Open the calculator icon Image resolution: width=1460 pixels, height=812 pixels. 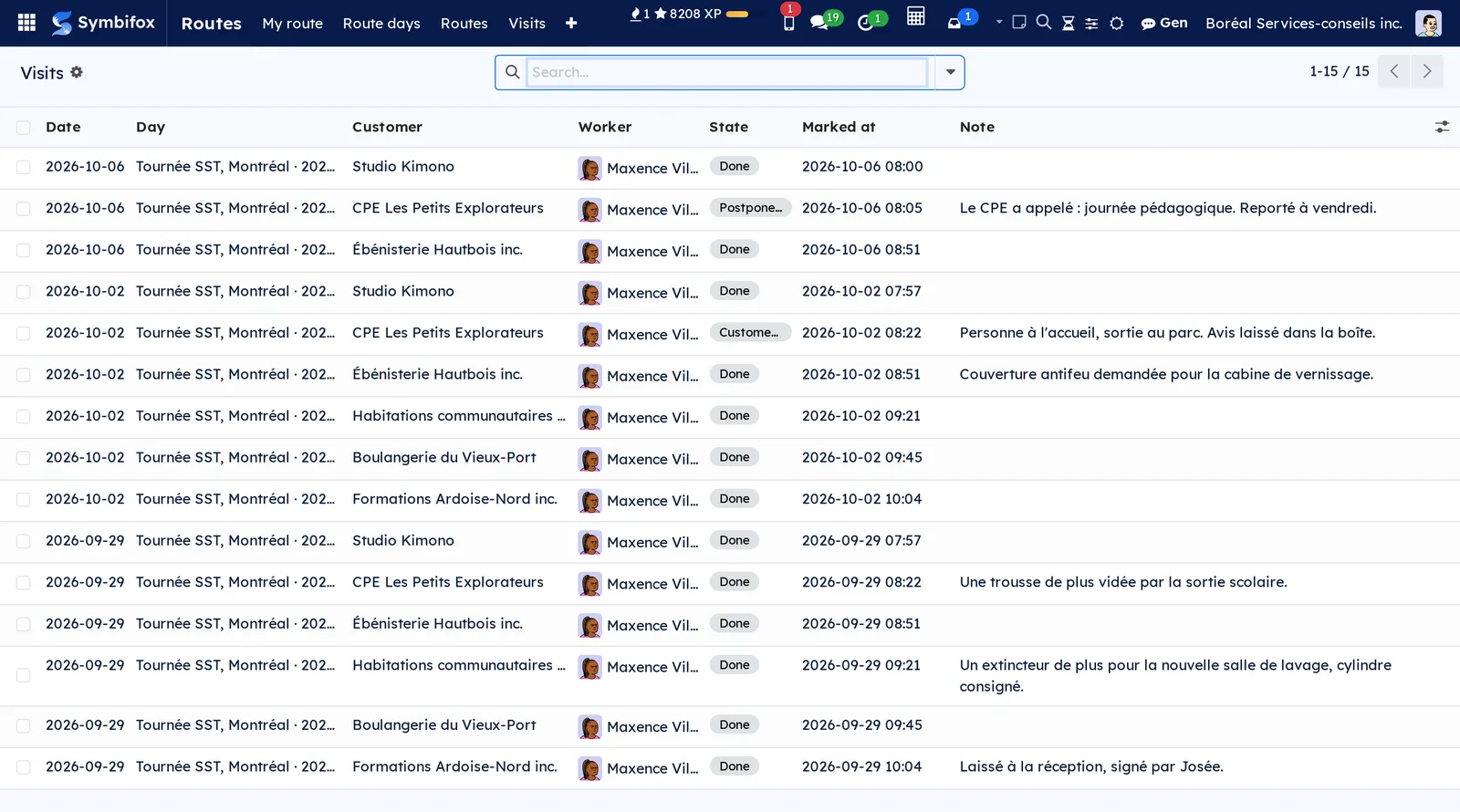[915, 16]
